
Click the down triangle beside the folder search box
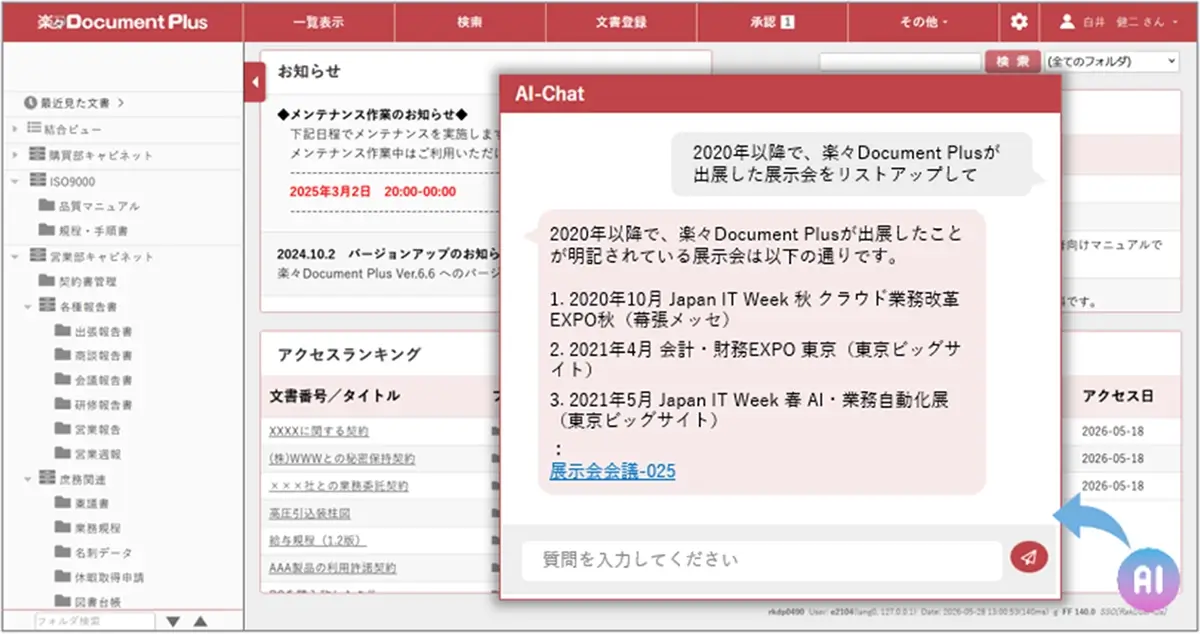coord(173,621)
